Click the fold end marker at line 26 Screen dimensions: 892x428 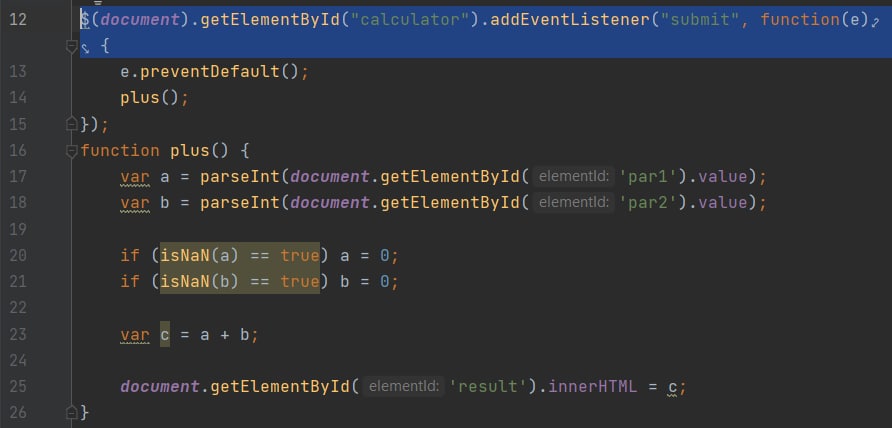(72, 412)
